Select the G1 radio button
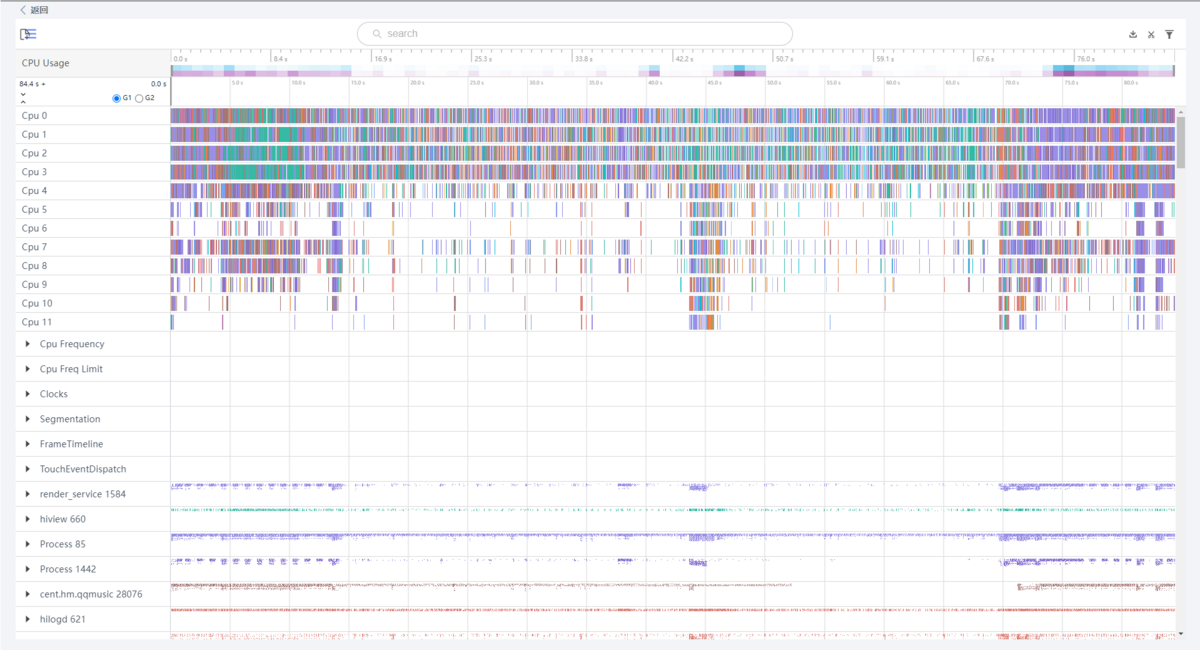The height and width of the screenshot is (650, 1200). (x=117, y=98)
